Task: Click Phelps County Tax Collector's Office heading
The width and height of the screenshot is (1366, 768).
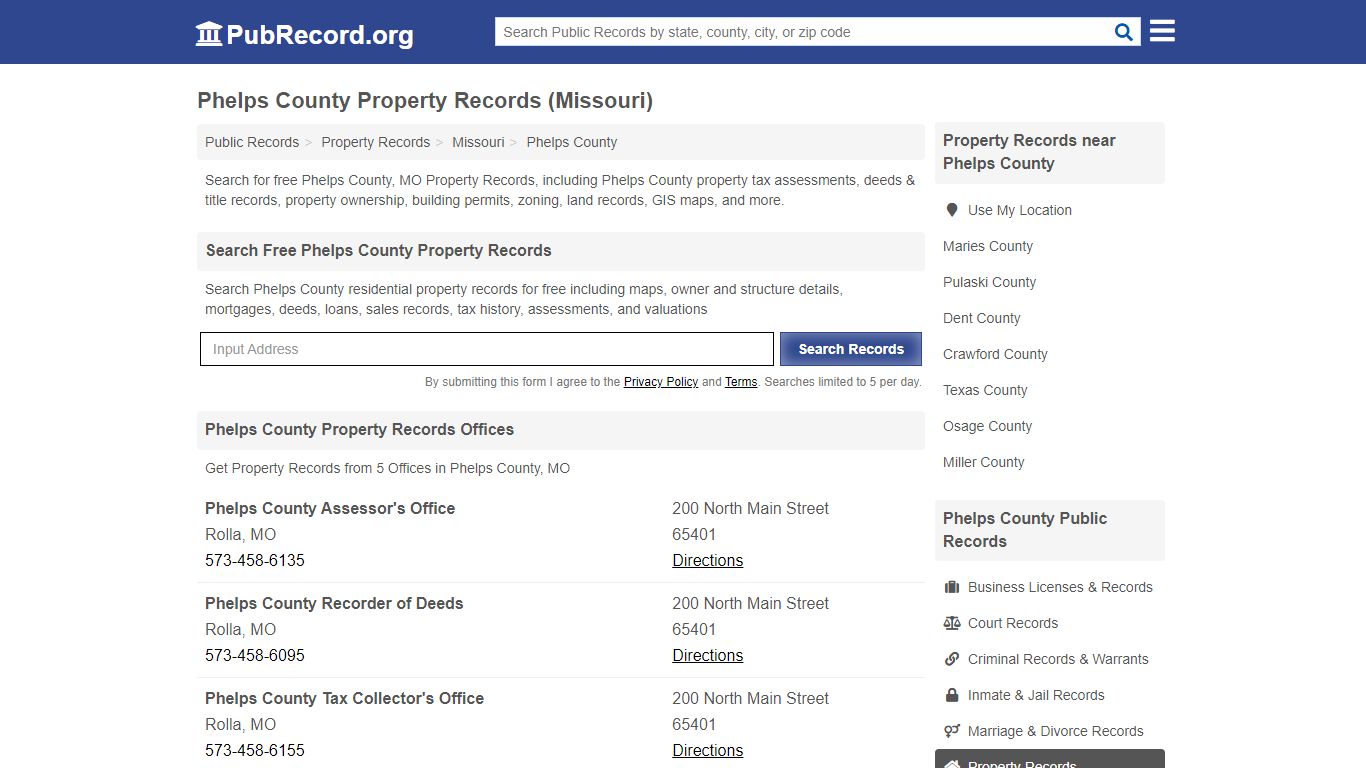Action: pyautogui.click(x=344, y=698)
